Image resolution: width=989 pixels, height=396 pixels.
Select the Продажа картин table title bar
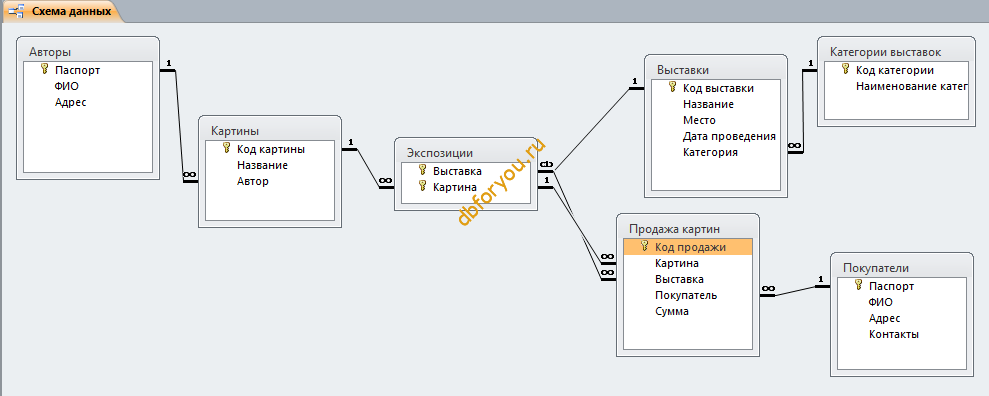pos(688,228)
